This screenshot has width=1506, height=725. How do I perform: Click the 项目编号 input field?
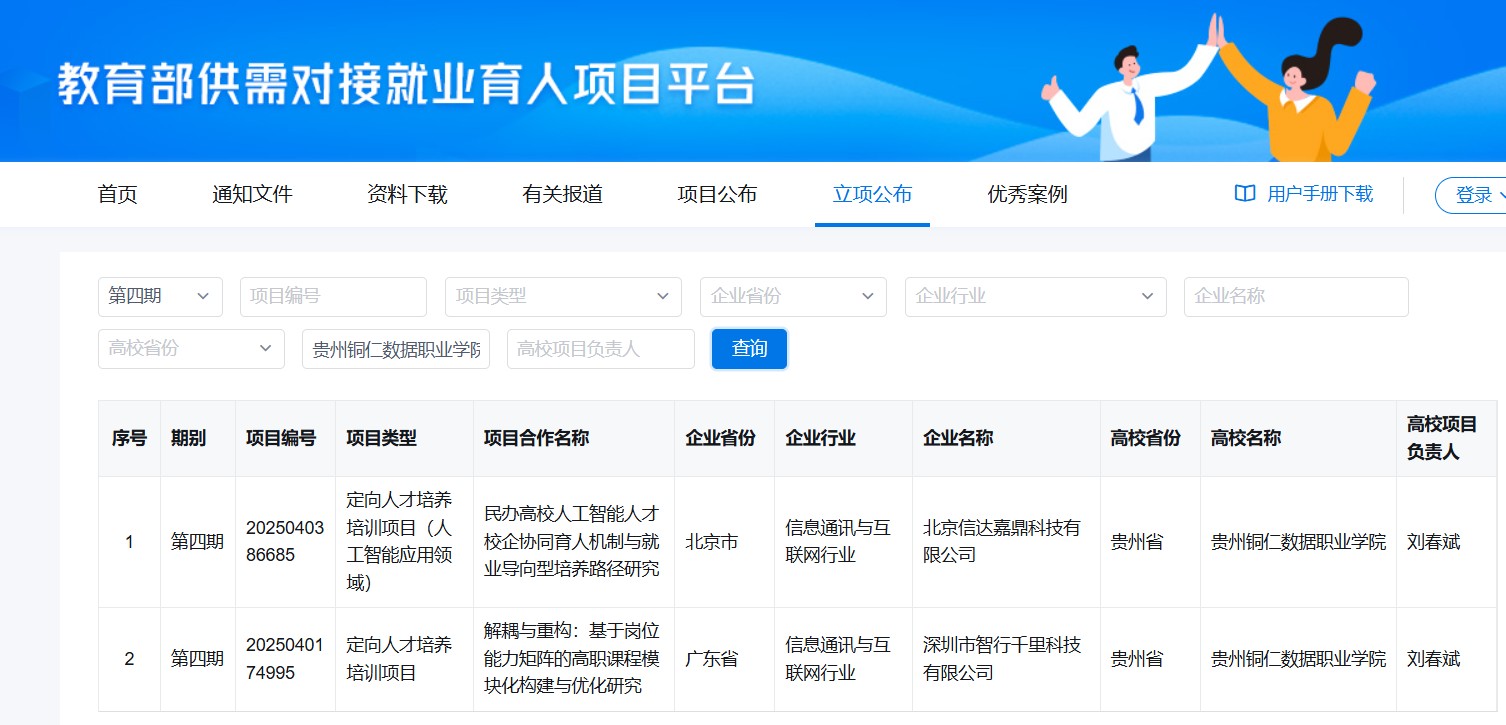[333, 296]
